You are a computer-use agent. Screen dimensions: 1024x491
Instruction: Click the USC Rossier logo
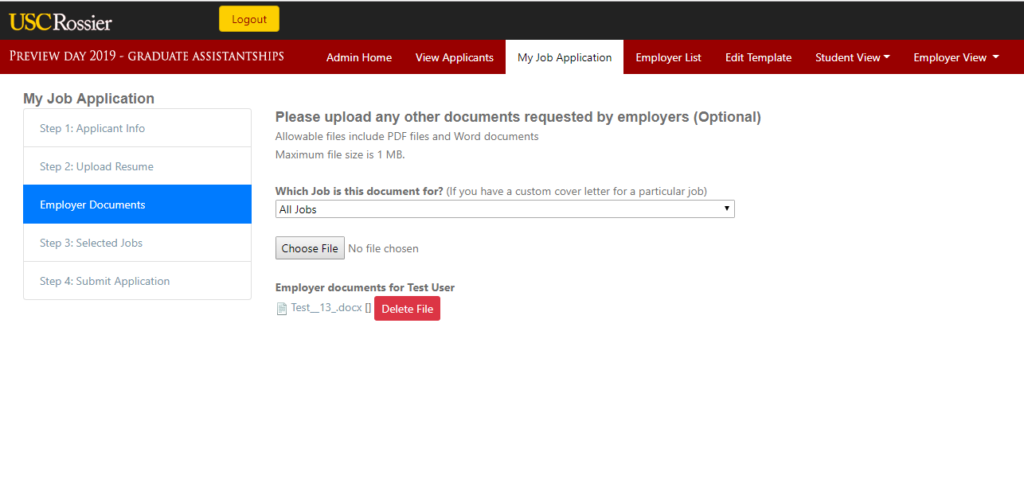(x=61, y=21)
